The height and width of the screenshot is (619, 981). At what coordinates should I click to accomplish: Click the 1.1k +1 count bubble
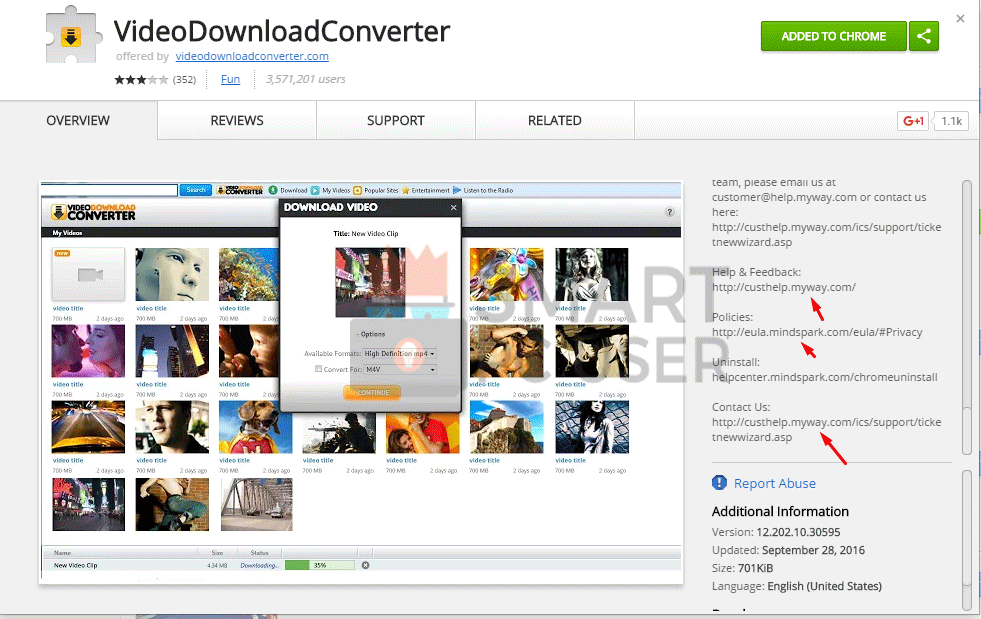[951, 121]
